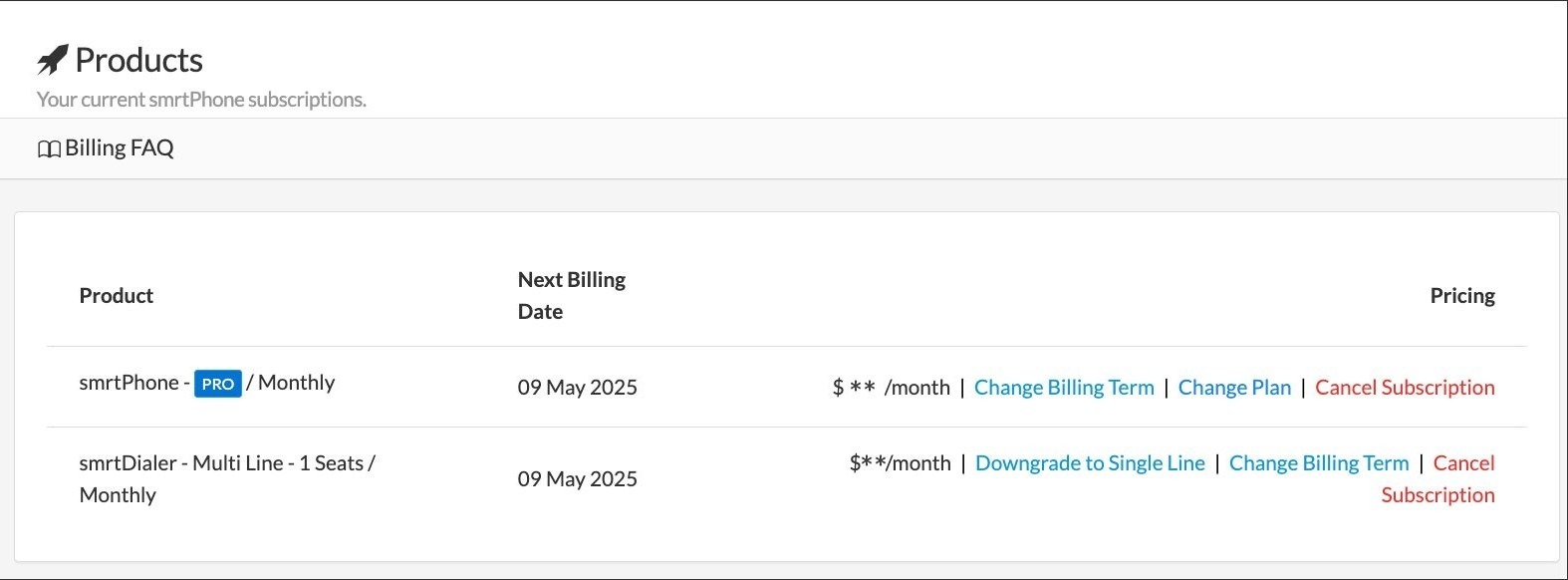
Task: Cancel Subscription for smrtPhone PRO
Action: click(x=1404, y=388)
